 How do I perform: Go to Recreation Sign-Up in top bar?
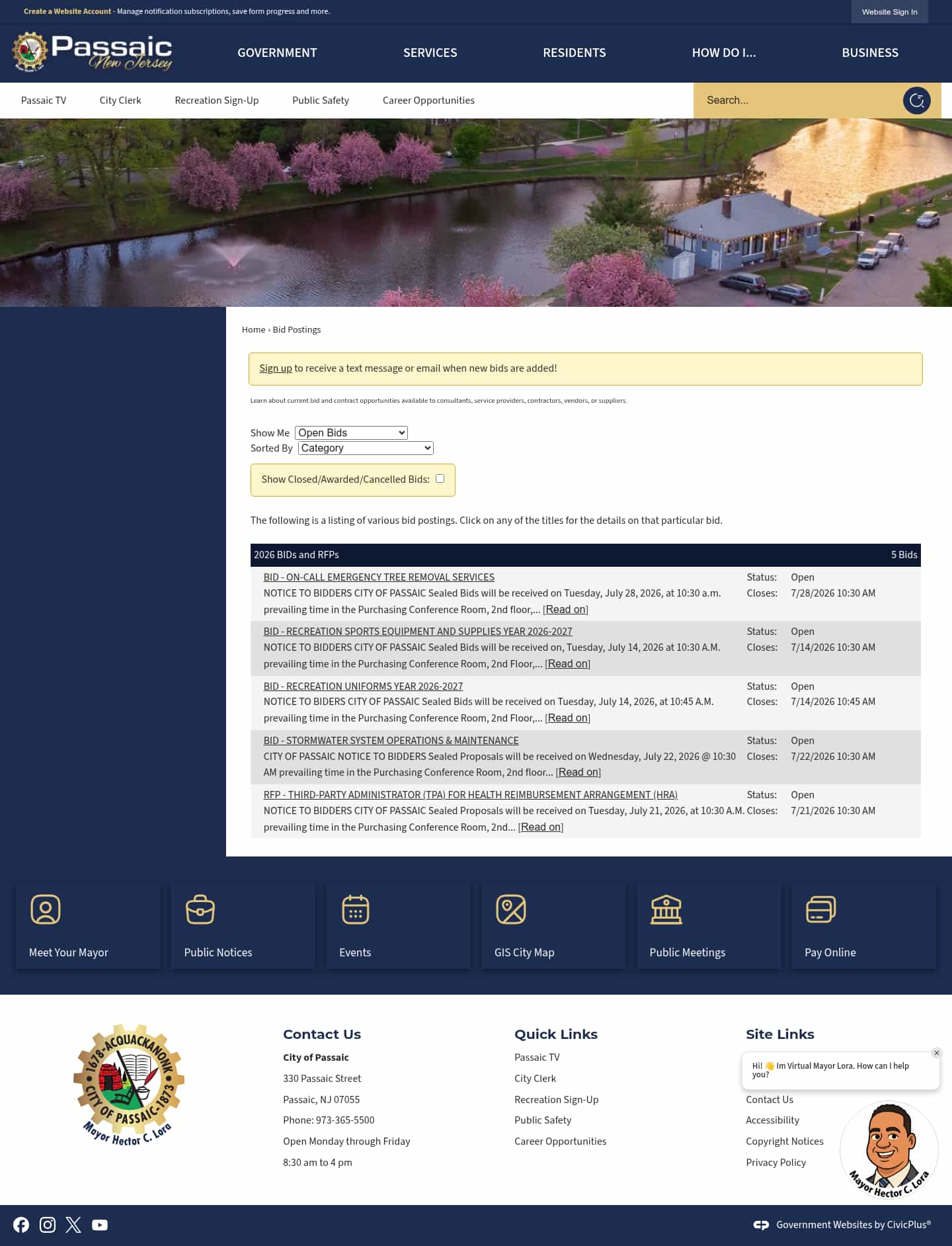point(216,101)
